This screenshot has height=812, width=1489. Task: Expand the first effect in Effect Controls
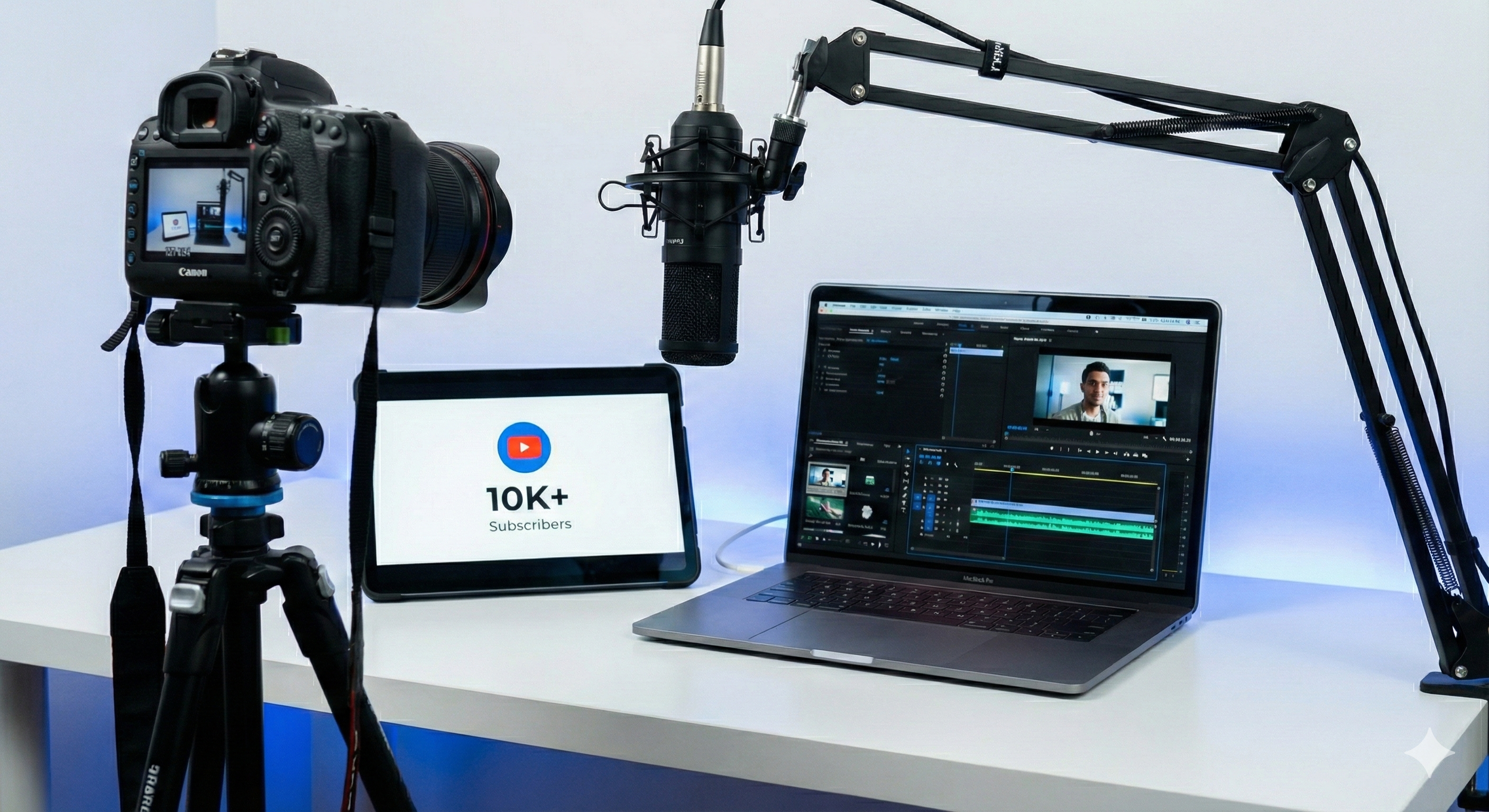pyautogui.click(x=819, y=350)
